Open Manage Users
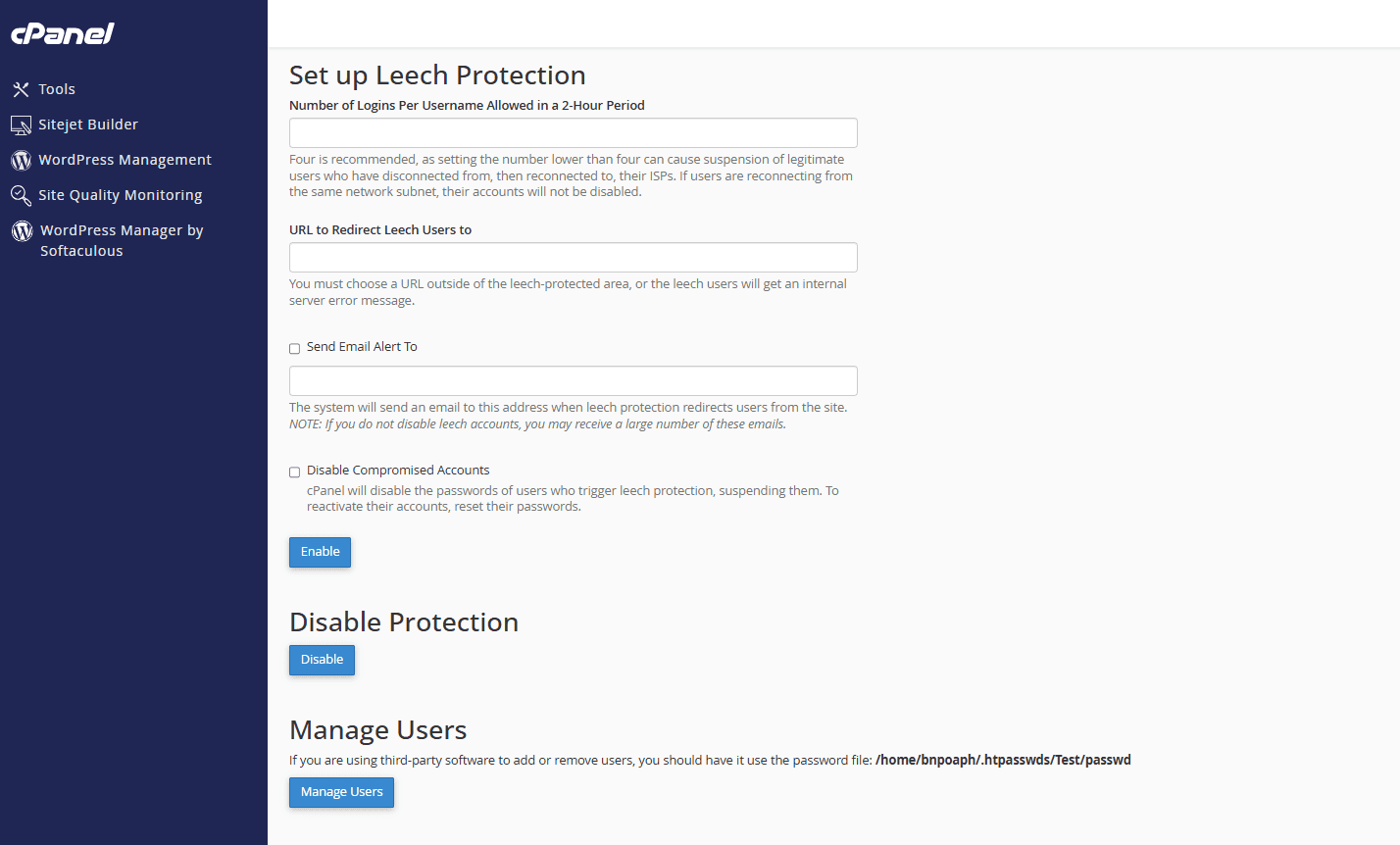Viewport: 1400px width, 845px height. [x=341, y=792]
